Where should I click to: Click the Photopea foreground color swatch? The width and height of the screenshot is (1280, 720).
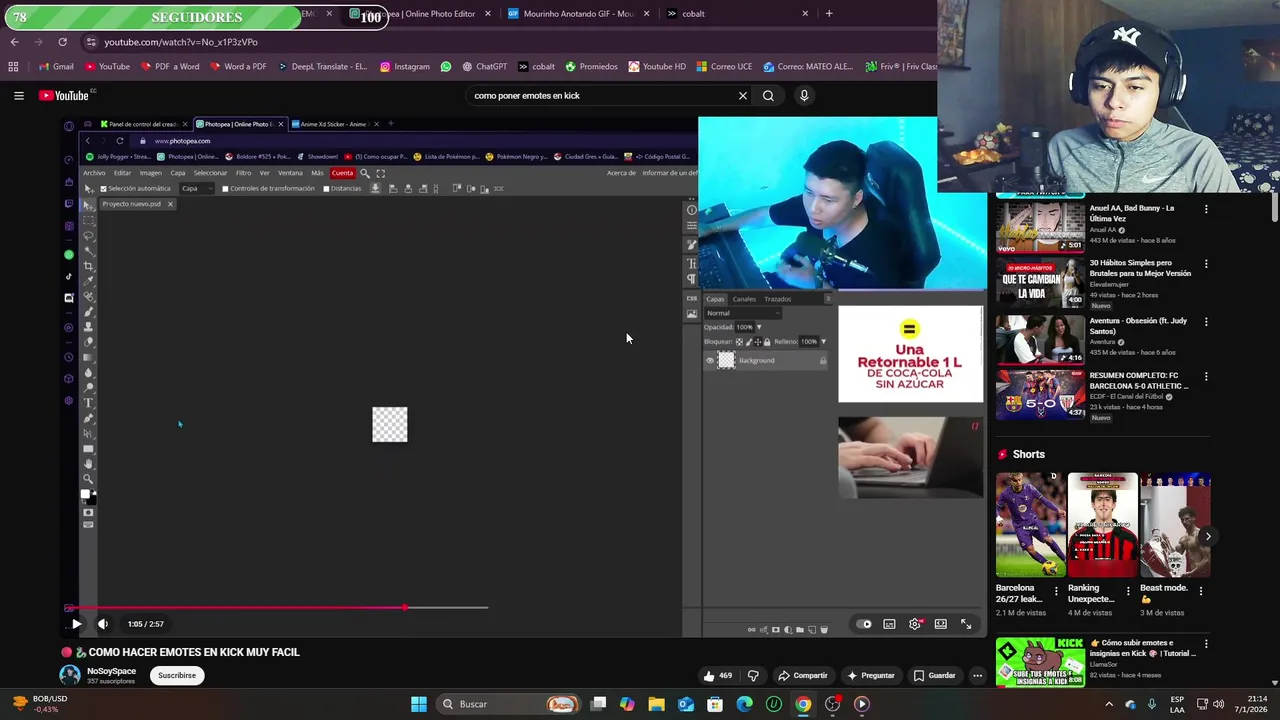tap(85, 494)
